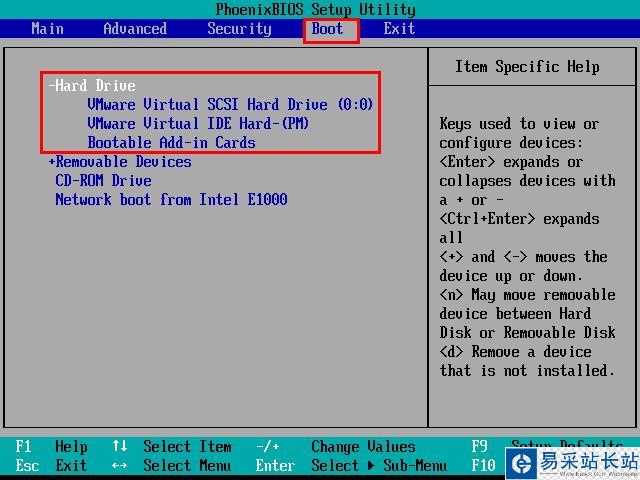640x480 pixels.
Task: Open the Main menu tab
Action: pyautogui.click(x=47, y=29)
